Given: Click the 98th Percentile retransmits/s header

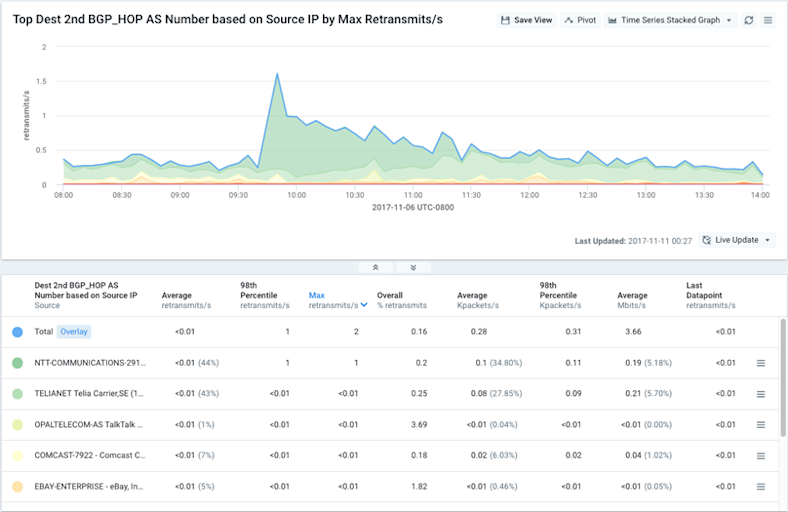Looking at the screenshot, I should click(265, 295).
